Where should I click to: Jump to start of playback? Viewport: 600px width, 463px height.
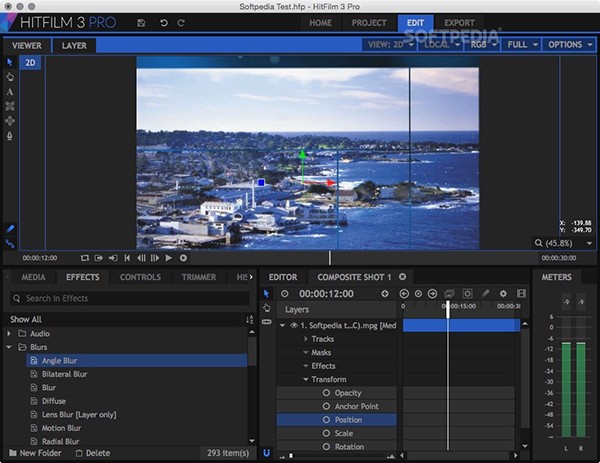[127, 258]
